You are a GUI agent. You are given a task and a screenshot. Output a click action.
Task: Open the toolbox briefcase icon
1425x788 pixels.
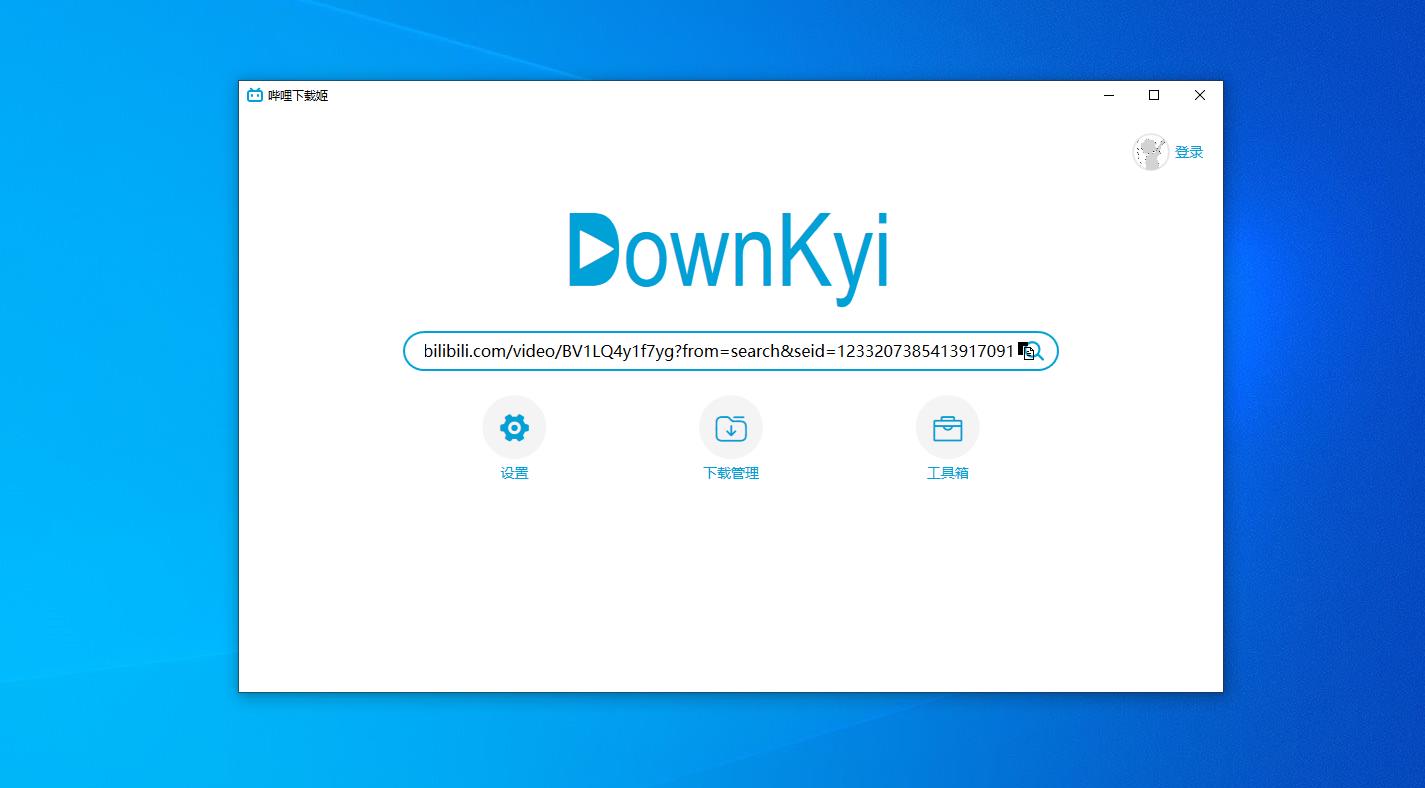click(947, 428)
